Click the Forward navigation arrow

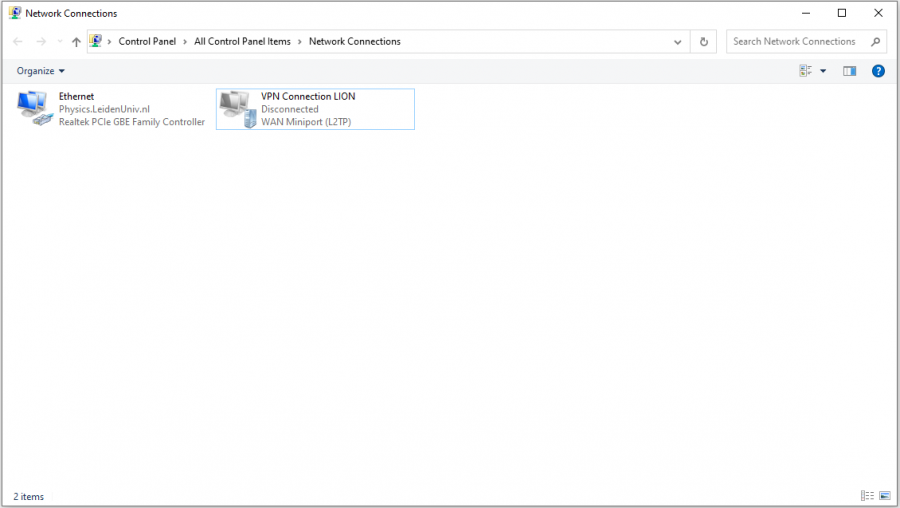[x=41, y=42]
